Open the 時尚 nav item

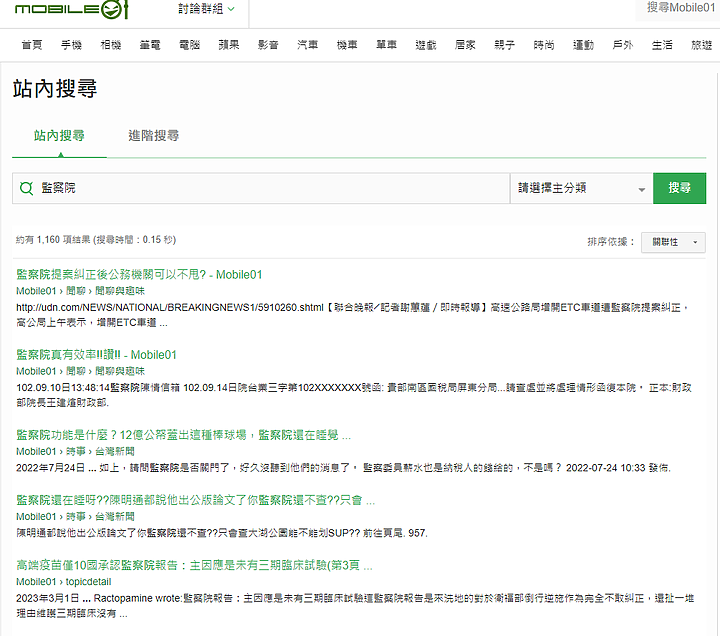(544, 45)
